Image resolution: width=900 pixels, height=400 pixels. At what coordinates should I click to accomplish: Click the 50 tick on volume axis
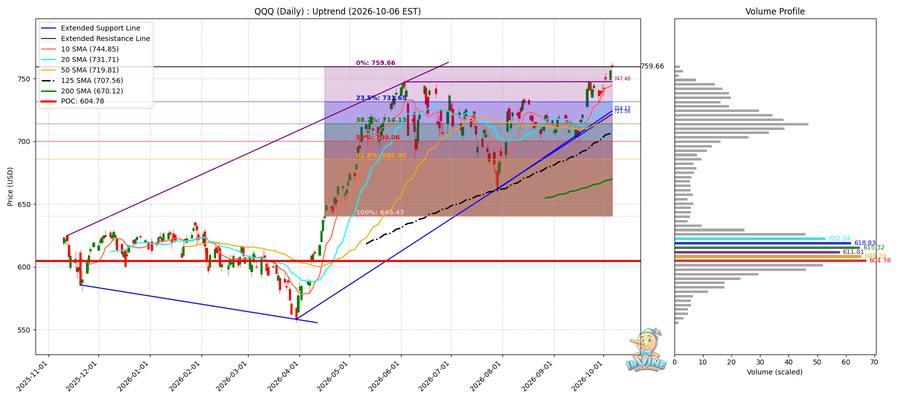[x=818, y=362]
